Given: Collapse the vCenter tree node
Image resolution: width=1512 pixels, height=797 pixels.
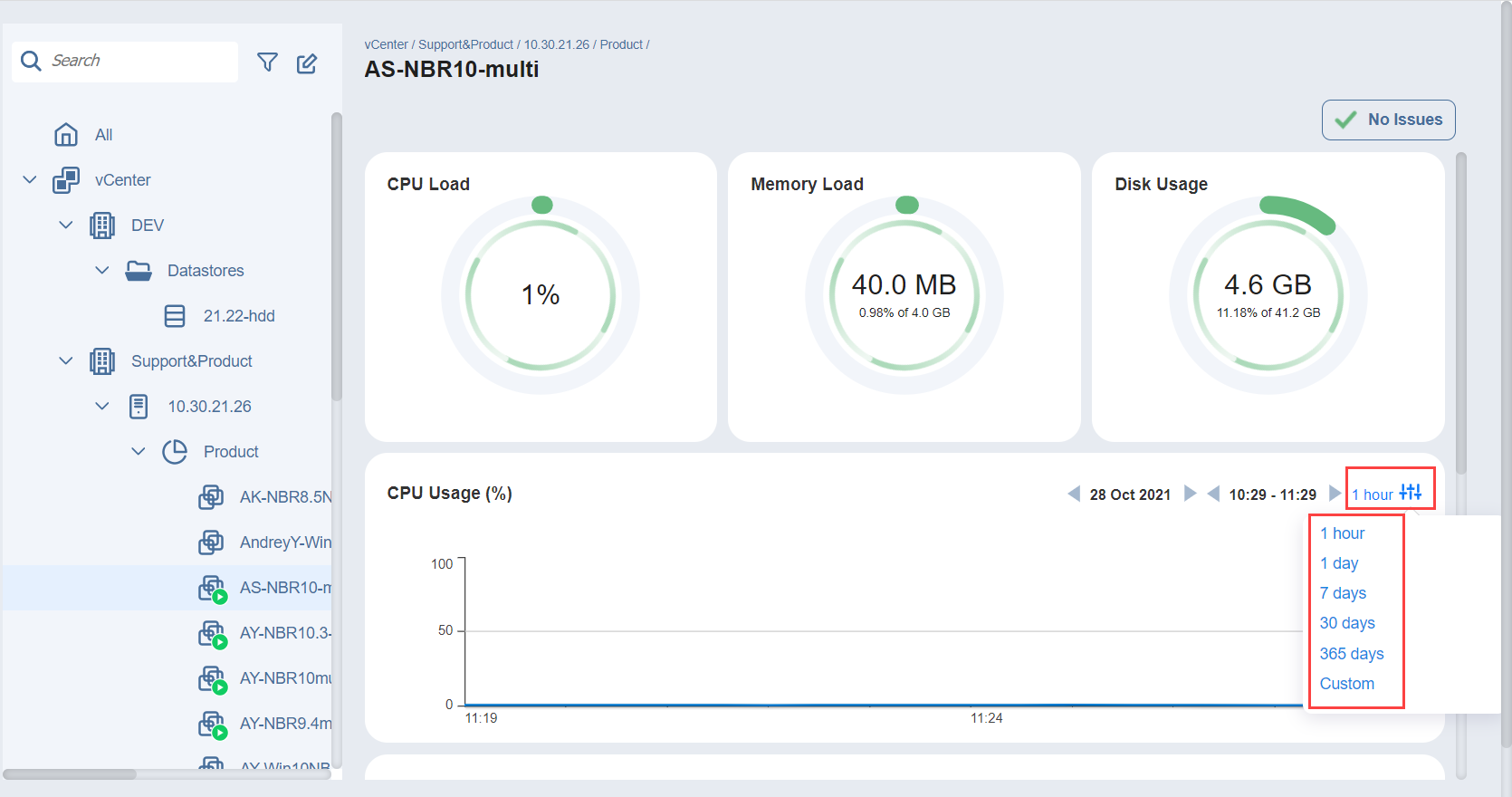Looking at the screenshot, I should (x=30, y=180).
